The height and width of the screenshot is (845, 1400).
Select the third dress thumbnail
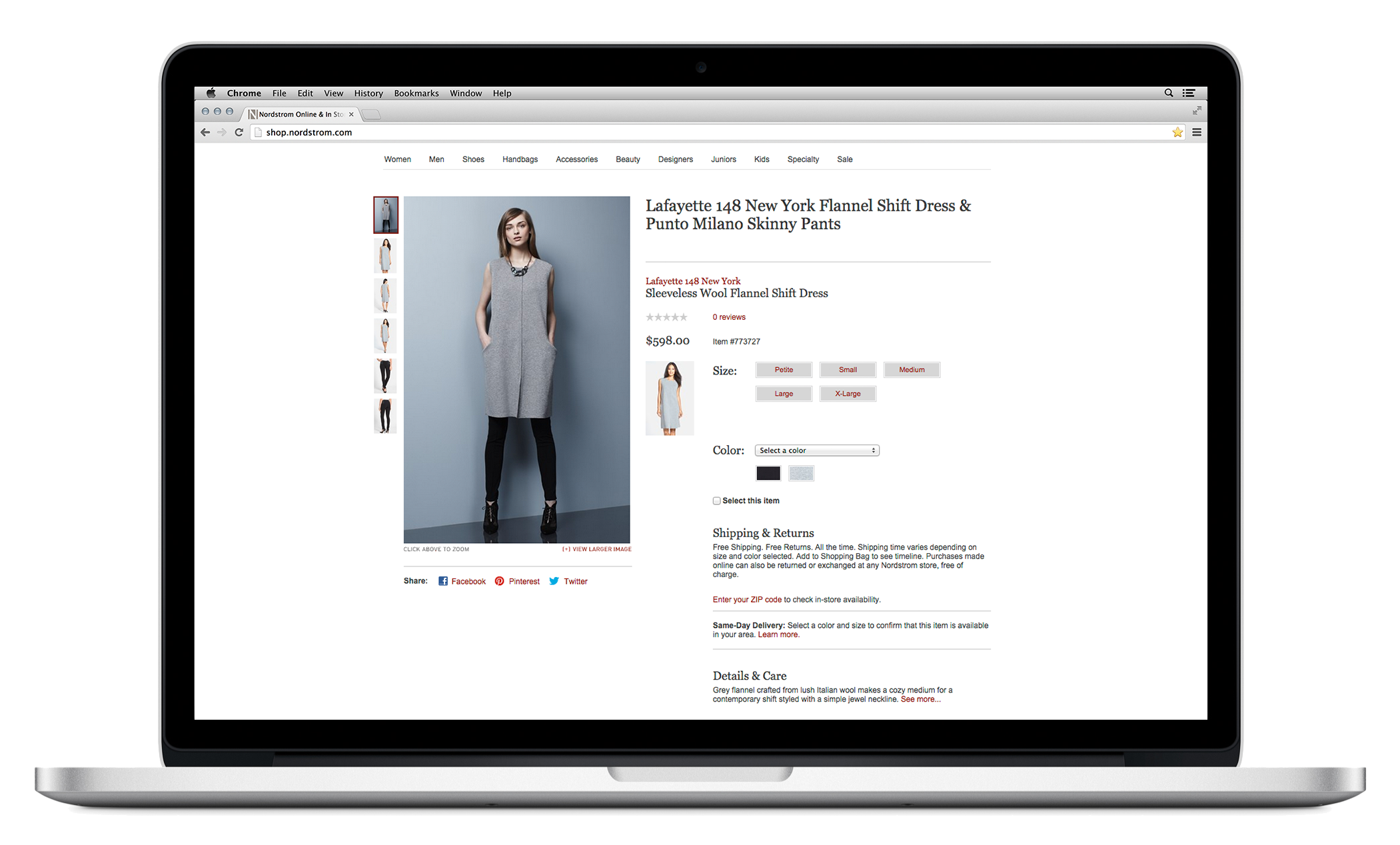[385, 295]
